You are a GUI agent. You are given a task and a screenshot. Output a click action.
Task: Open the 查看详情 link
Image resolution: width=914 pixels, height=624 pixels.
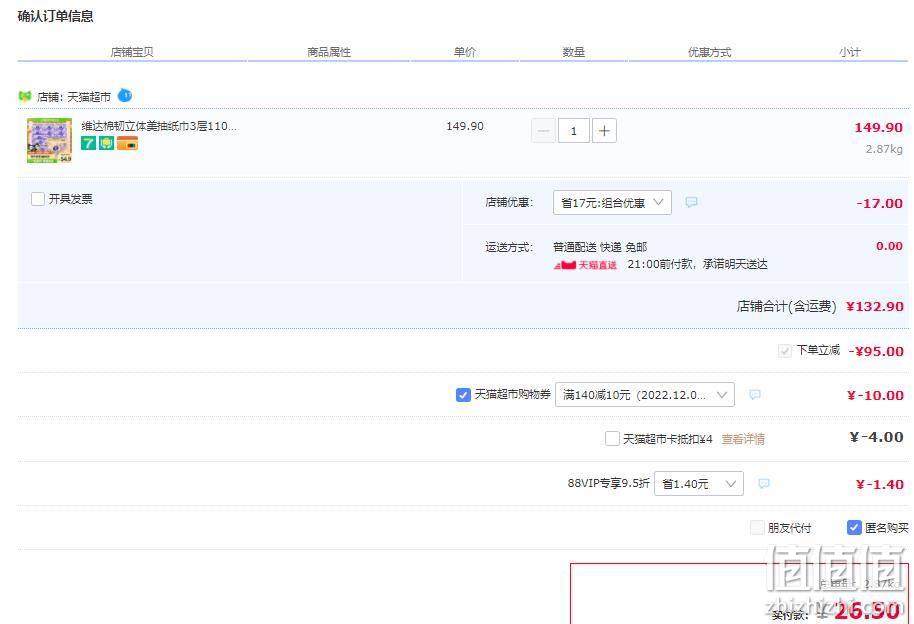pyautogui.click(x=743, y=439)
